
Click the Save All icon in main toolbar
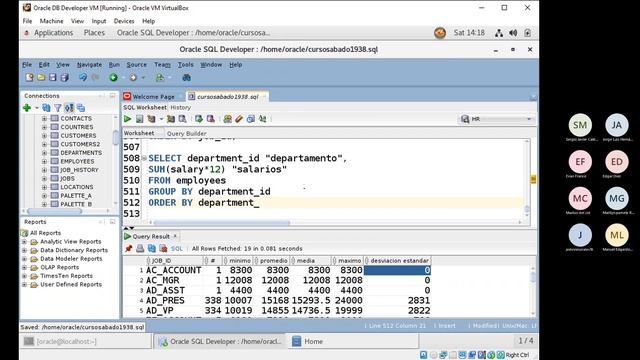tap(64, 77)
